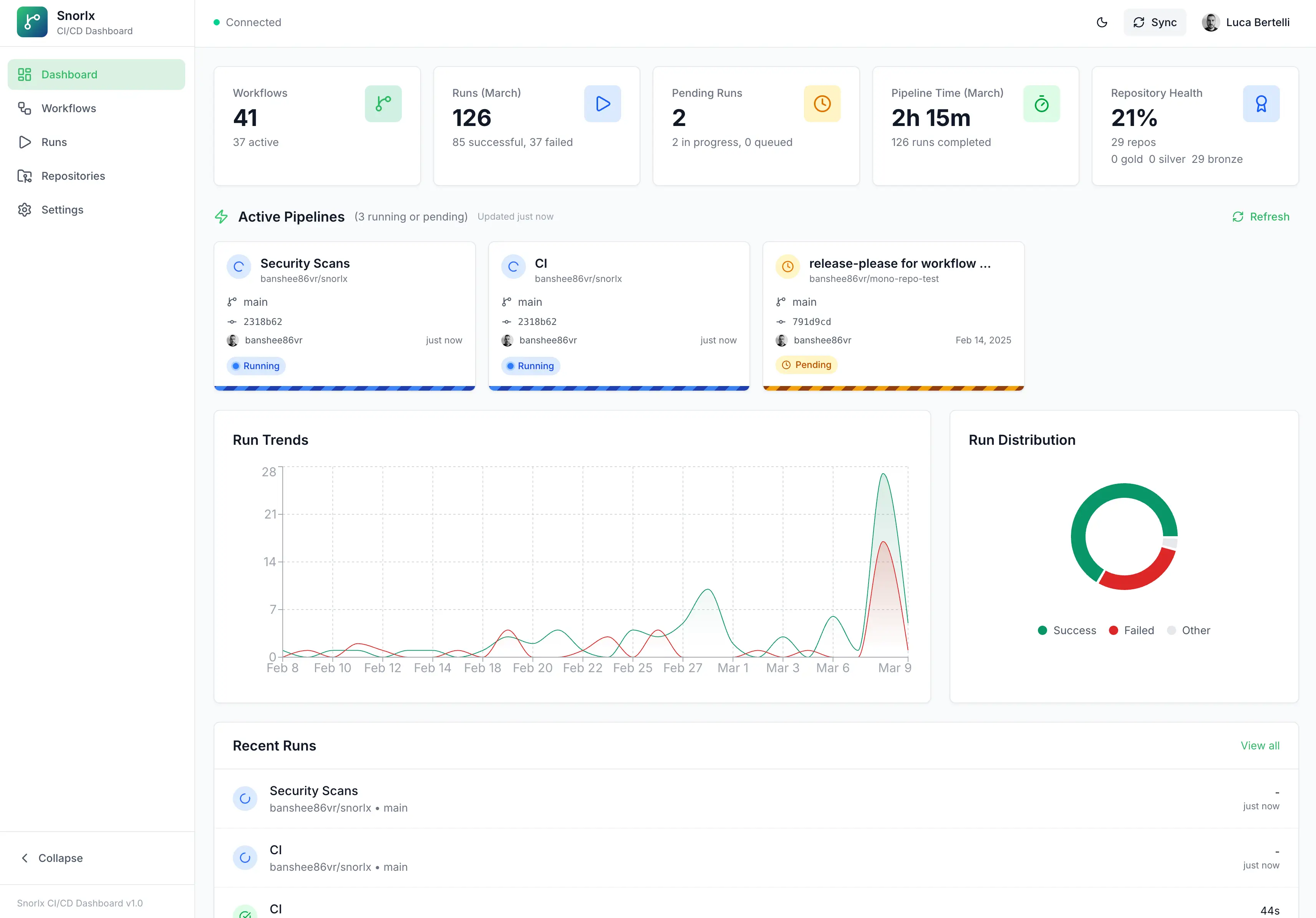
Task: Open the Workflows stat card showing 41
Action: [x=317, y=126]
